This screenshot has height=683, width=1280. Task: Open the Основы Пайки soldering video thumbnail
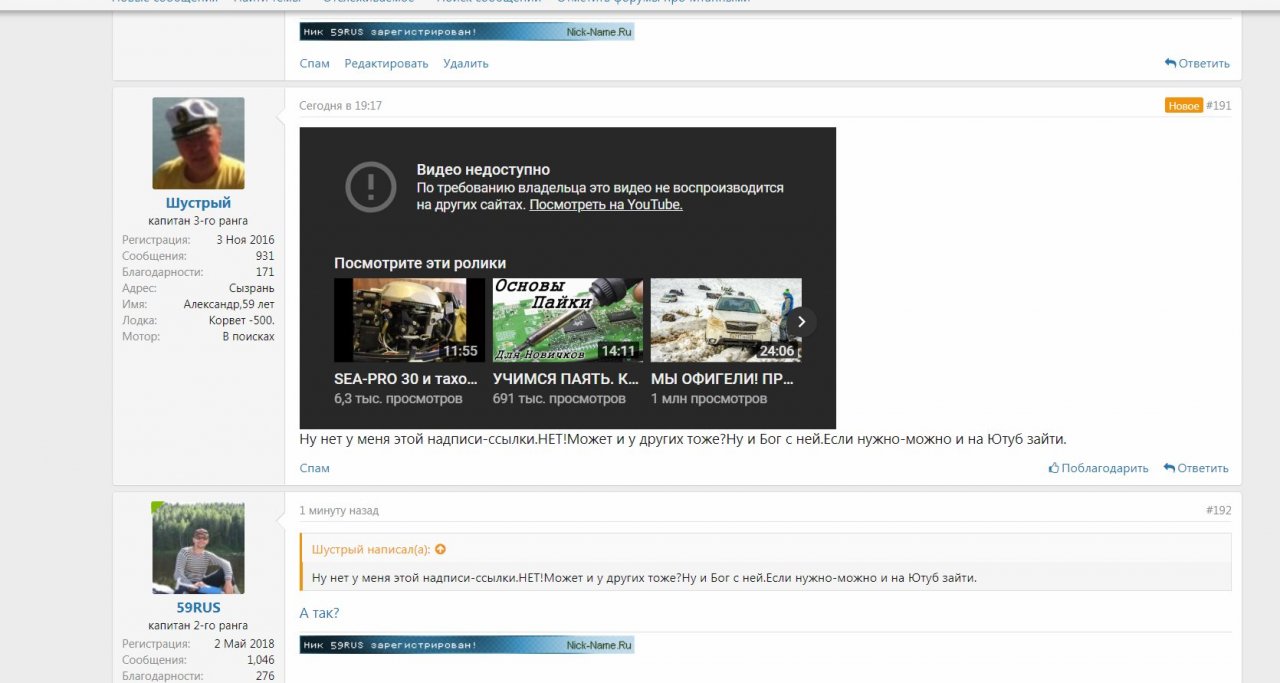point(567,320)
